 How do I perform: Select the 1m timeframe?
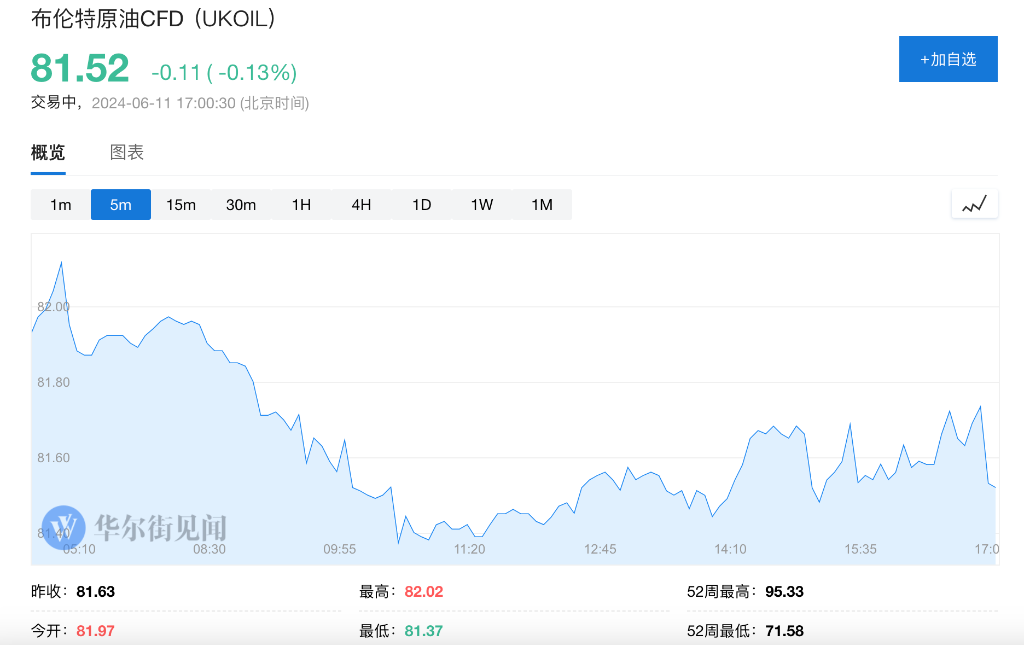pos(60,204)
